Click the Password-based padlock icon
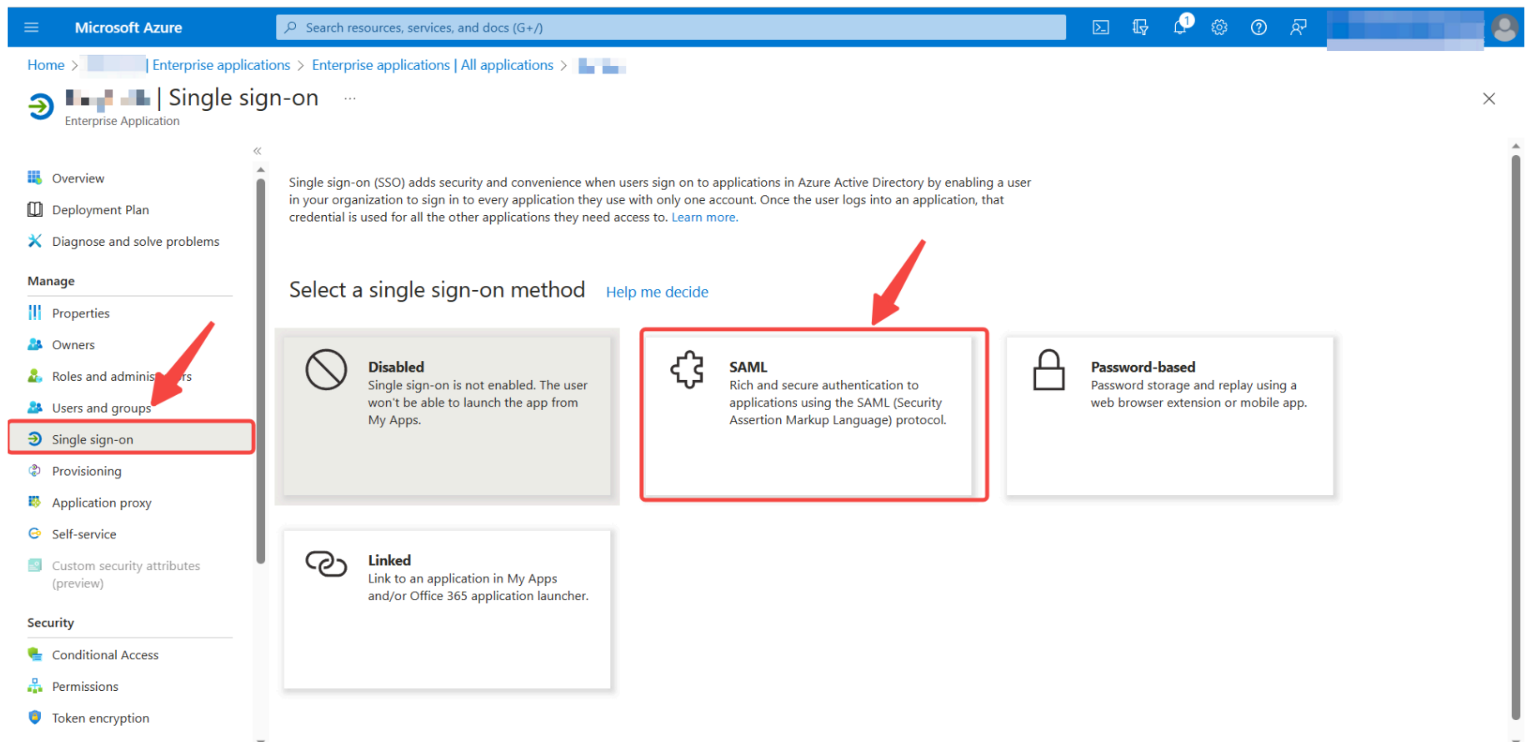This screenshot has width=1539, height=742. [x=1048, y=372]
